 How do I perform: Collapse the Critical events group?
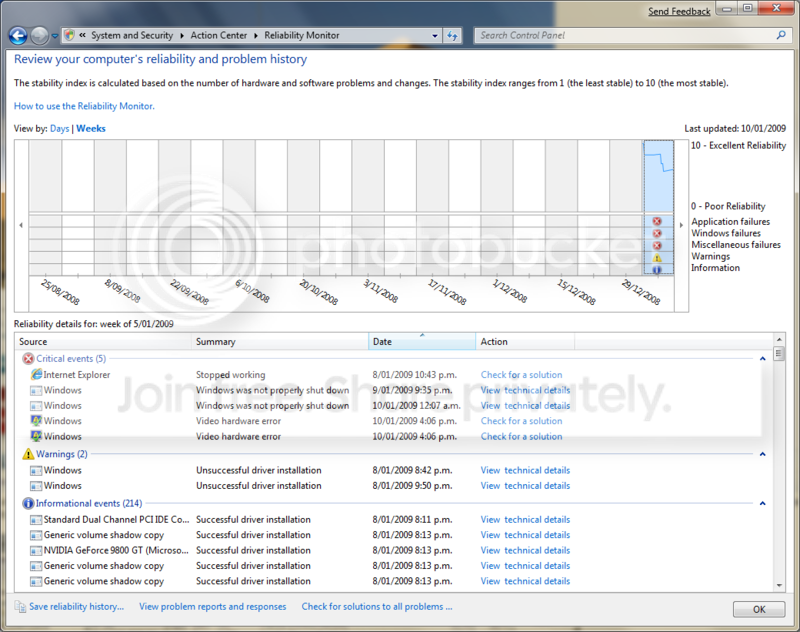[x=763, y=359]
